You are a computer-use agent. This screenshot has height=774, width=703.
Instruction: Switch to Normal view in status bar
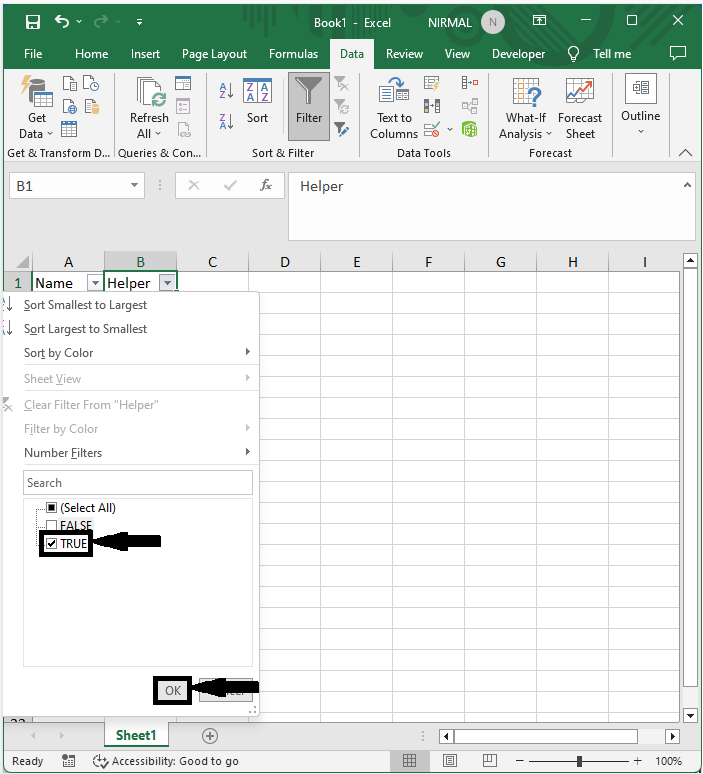[x=409, y=760]
